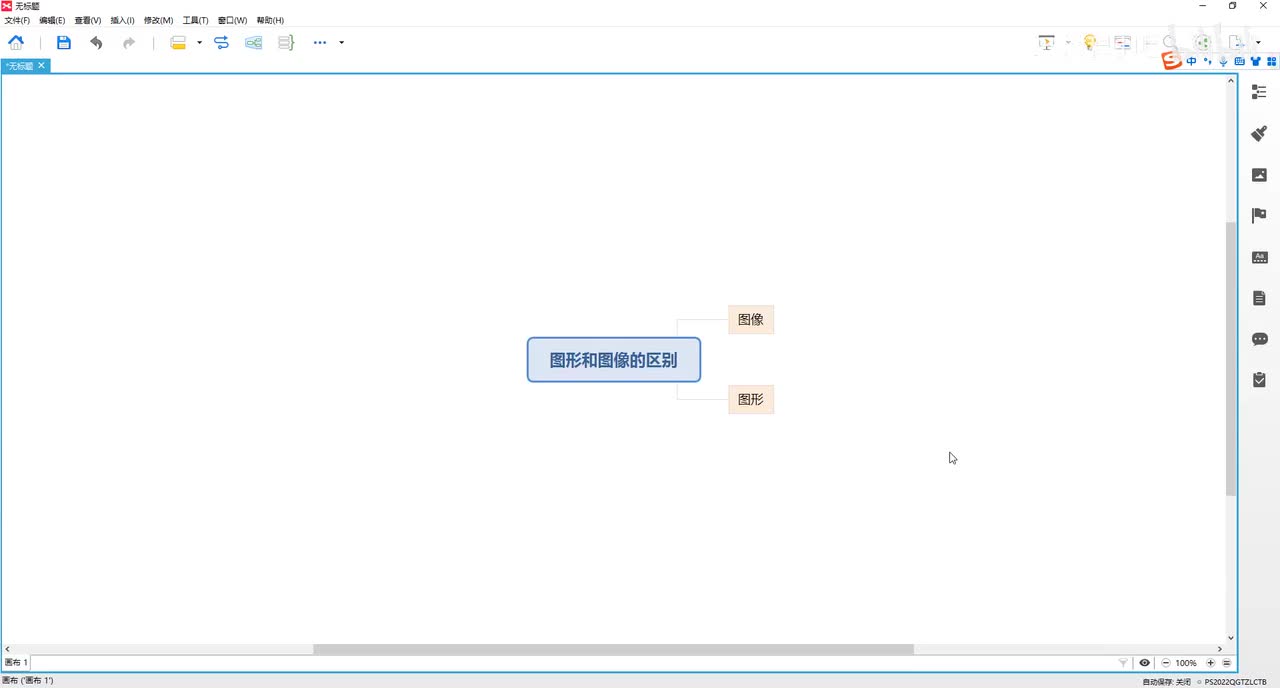
Task: Open the topic insert dropdown arrow
Action: point(199,42)
